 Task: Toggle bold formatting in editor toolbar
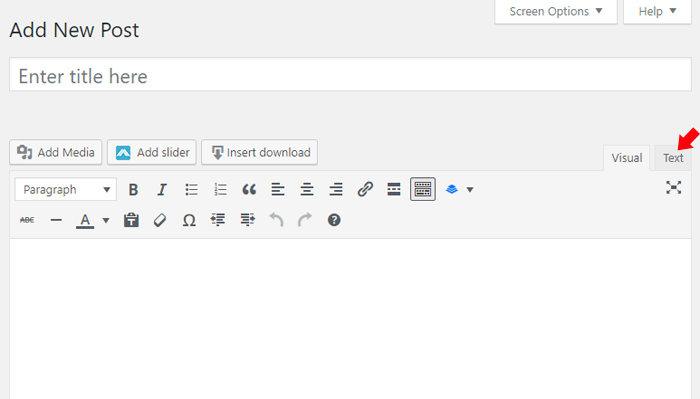(133, 190)
